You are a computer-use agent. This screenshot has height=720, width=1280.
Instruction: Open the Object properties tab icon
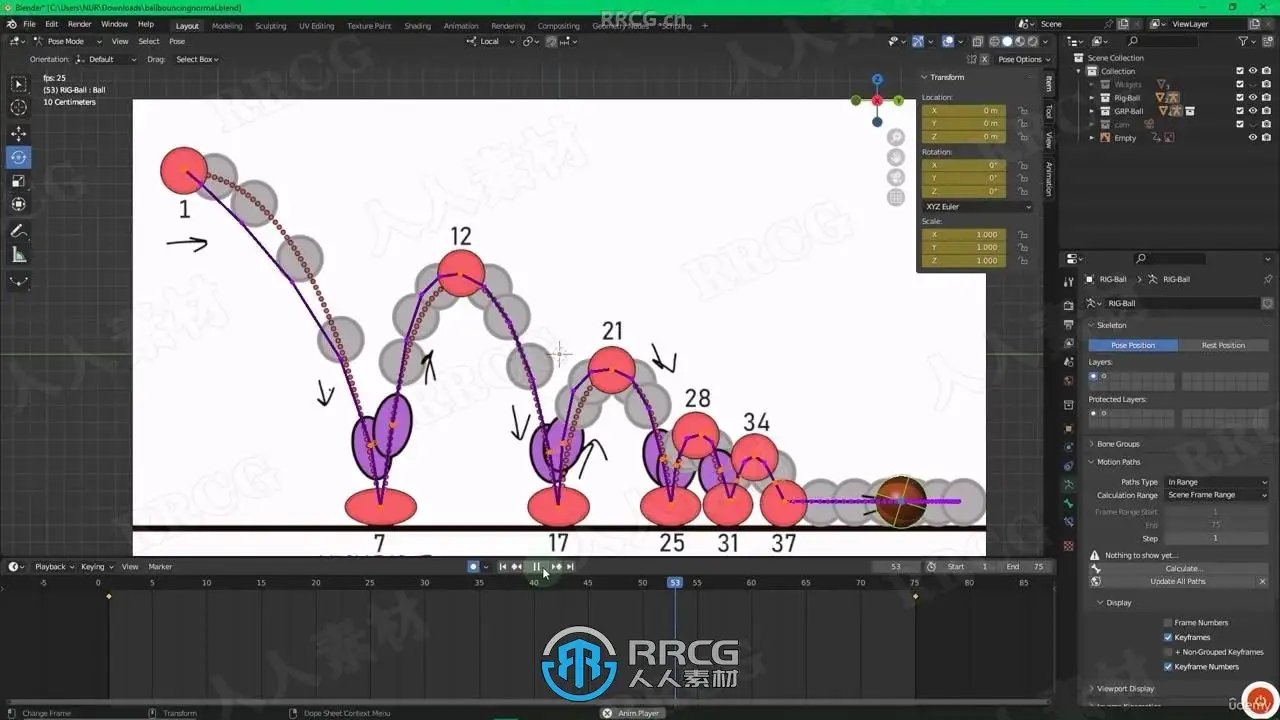pyautogui.click(x=1069, y=429)
